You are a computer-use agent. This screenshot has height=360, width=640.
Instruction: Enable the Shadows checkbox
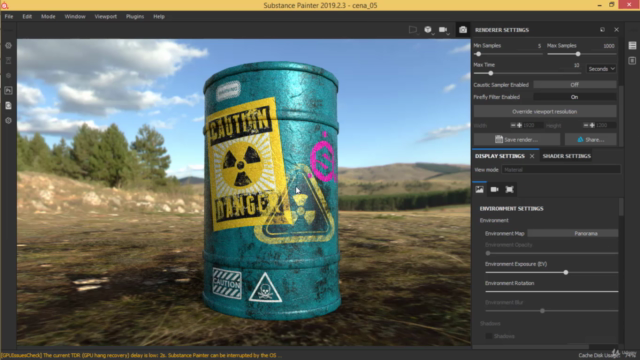[x=489, y=336]
